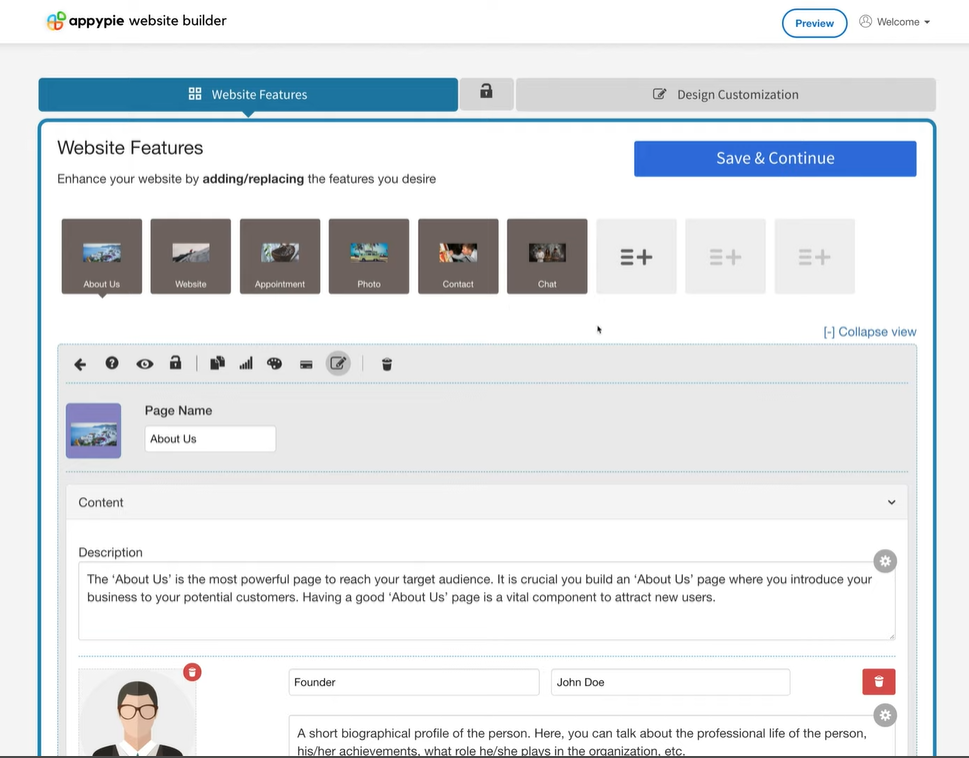Click the biographical profile text area
The image size is (969, 758).
[593, 736]
